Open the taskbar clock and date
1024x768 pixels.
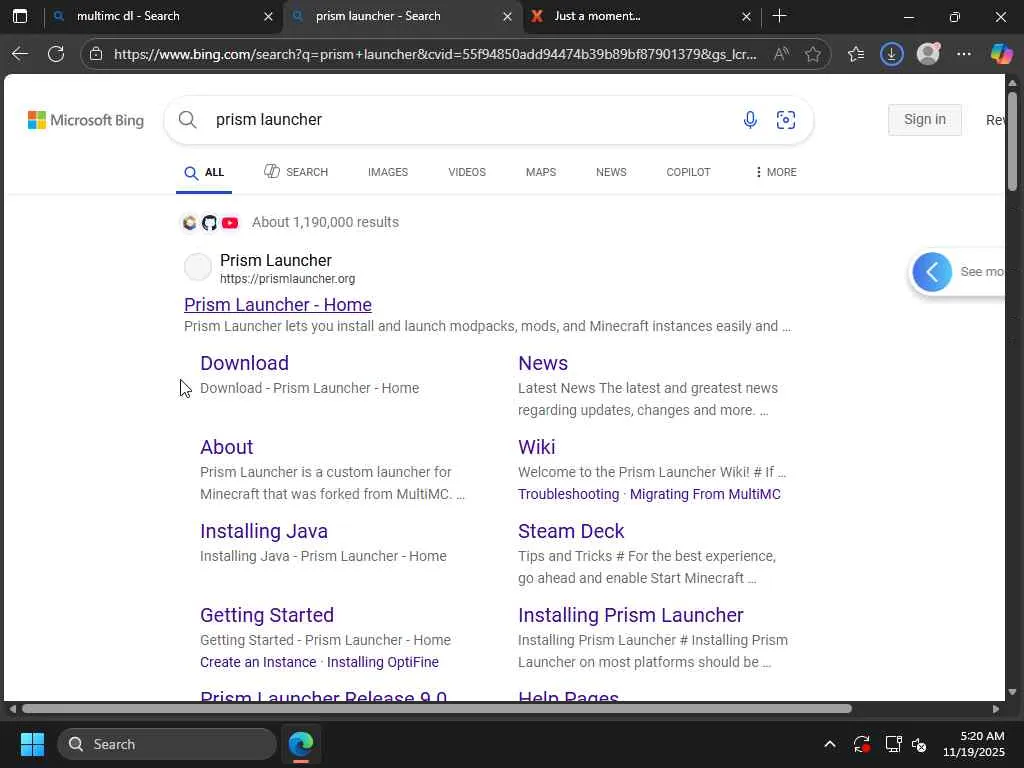[x=973, y=744]
